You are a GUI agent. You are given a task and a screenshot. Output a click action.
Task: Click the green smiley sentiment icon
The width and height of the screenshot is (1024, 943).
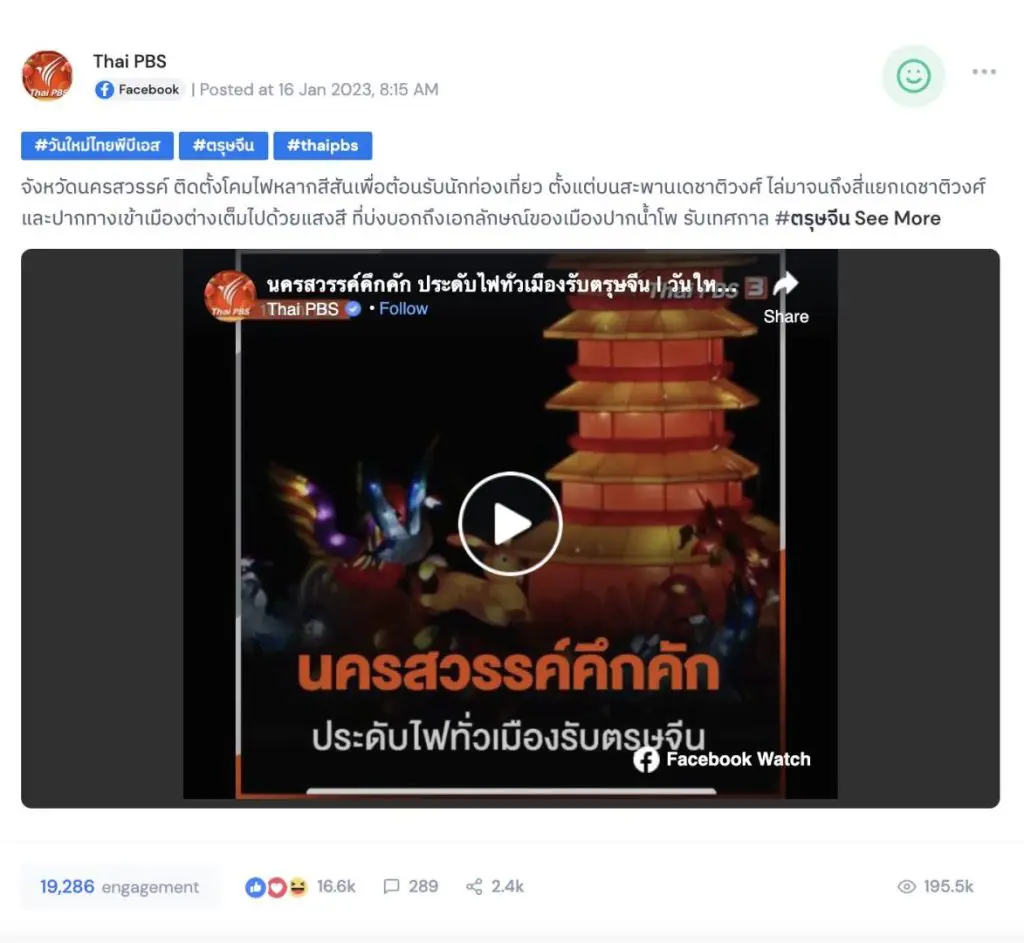pos(913,76)
